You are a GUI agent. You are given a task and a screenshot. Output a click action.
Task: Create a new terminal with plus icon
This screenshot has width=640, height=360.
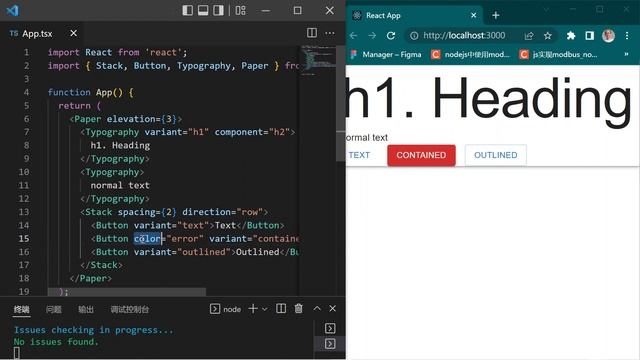point(253,309)
